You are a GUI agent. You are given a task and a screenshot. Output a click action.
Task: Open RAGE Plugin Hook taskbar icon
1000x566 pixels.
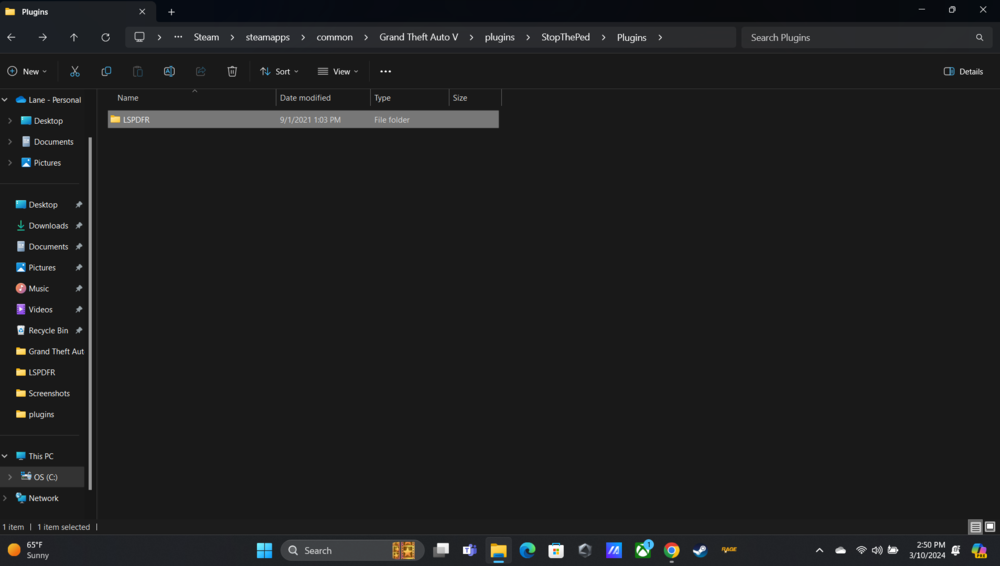click(729, 549)
